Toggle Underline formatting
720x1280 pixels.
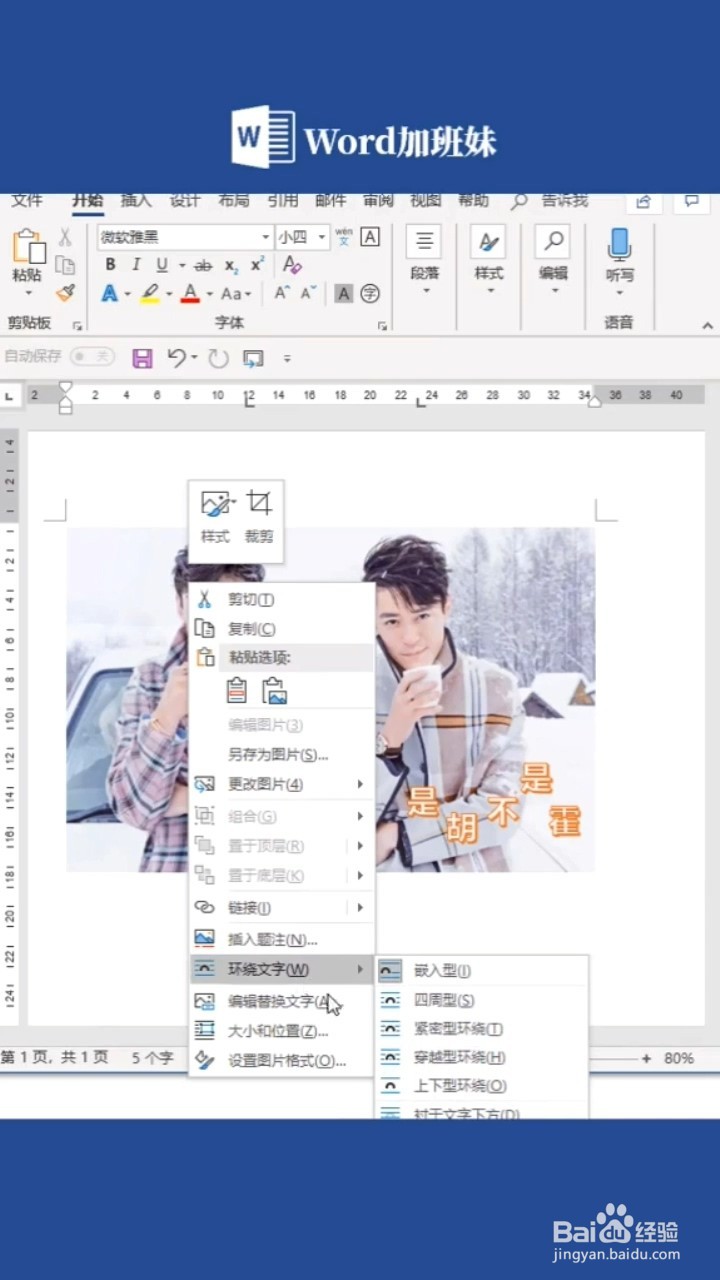tap(161, 265)
